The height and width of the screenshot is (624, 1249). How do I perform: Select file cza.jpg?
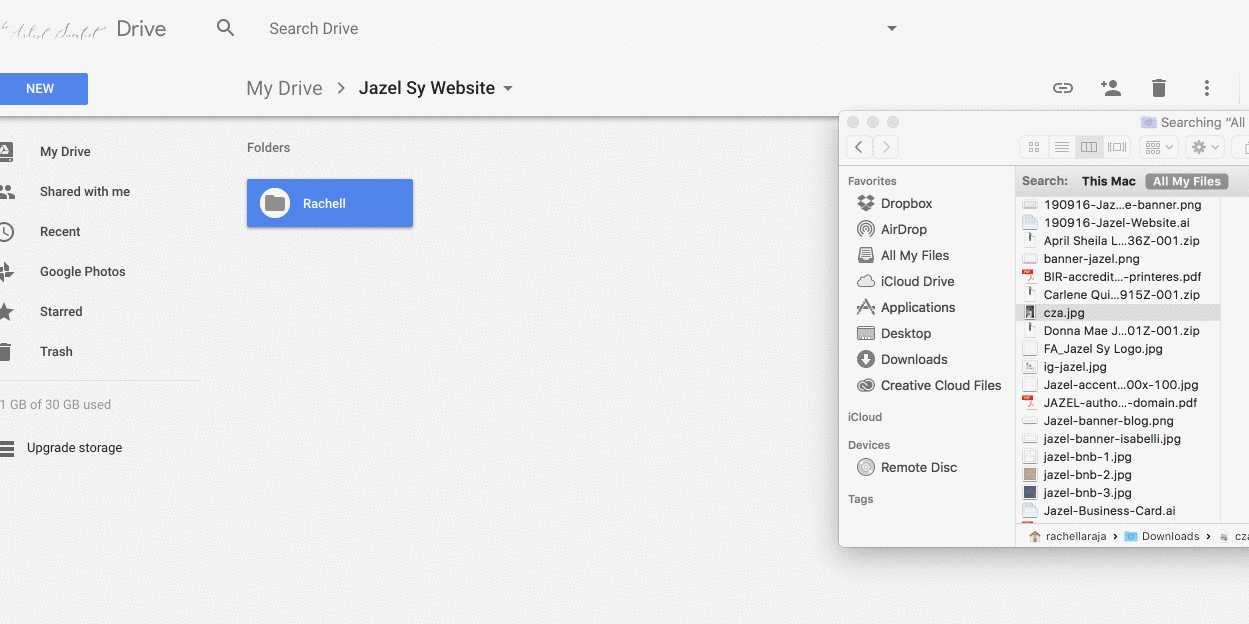tap(1118, 313)
